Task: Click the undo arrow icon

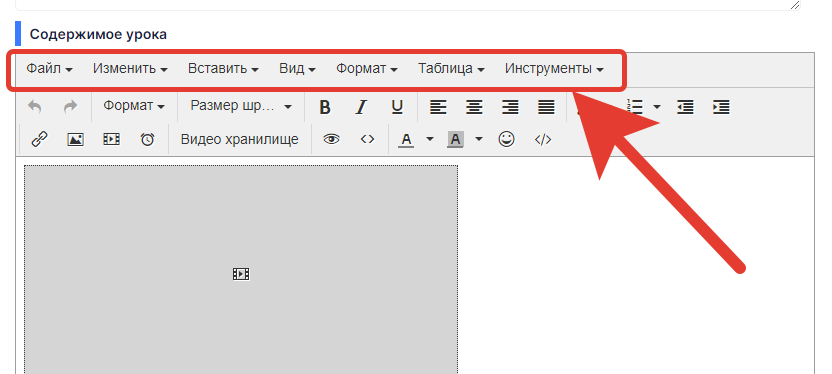Action: (x=34, y=107)
